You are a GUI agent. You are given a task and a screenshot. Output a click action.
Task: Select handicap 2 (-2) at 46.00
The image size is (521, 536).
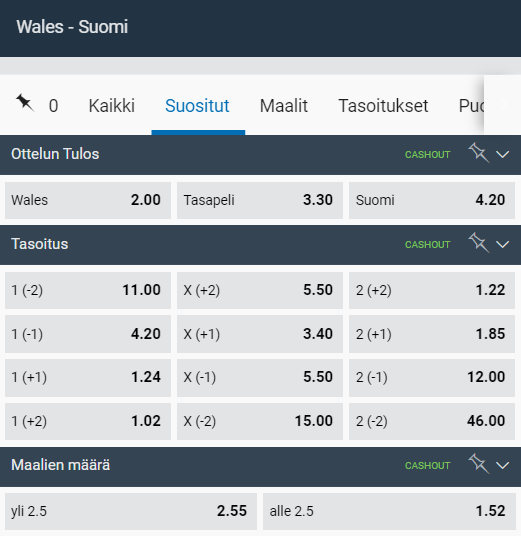tap(432, 421)
